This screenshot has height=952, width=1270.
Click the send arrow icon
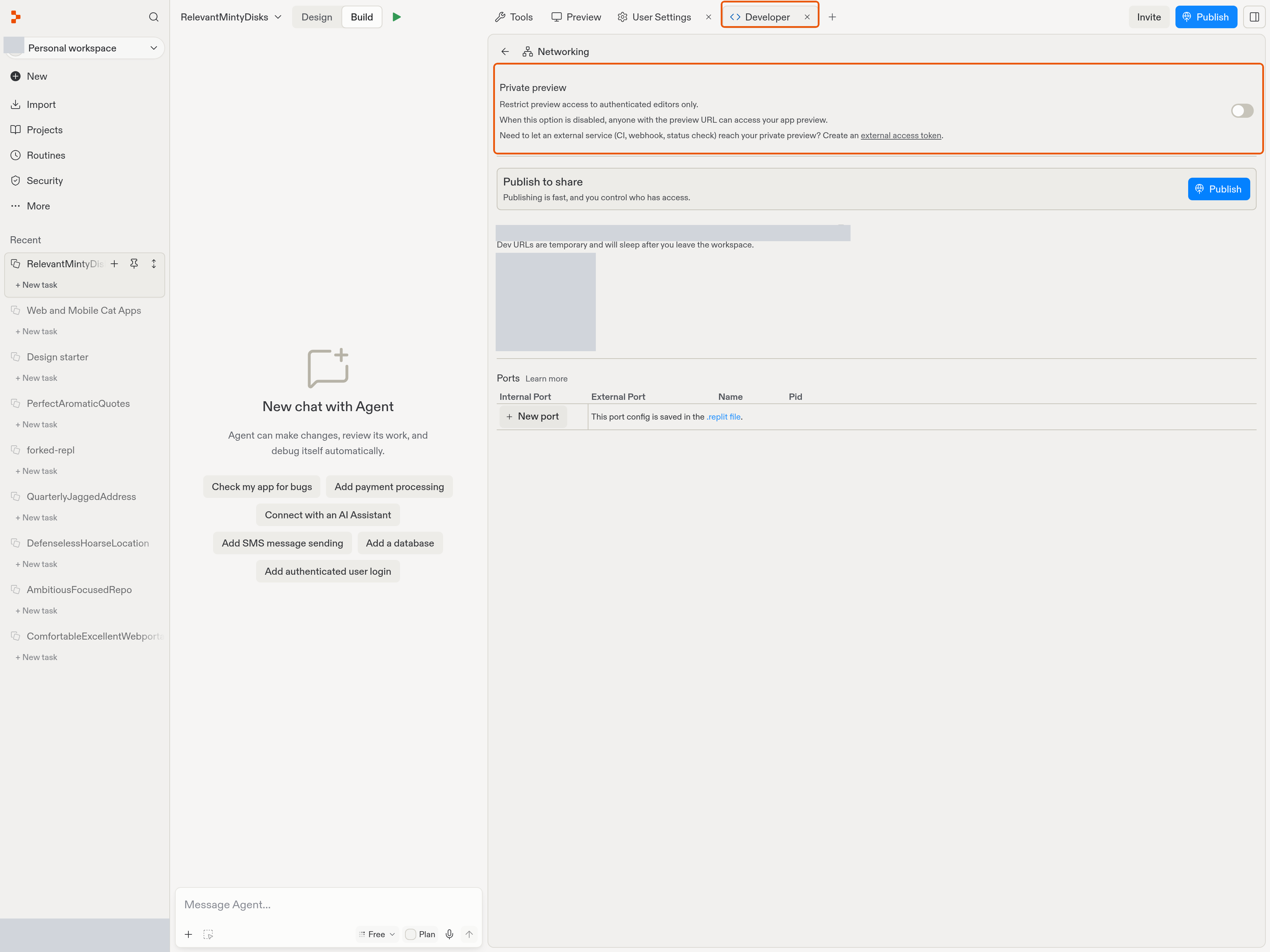pos(469,934)
